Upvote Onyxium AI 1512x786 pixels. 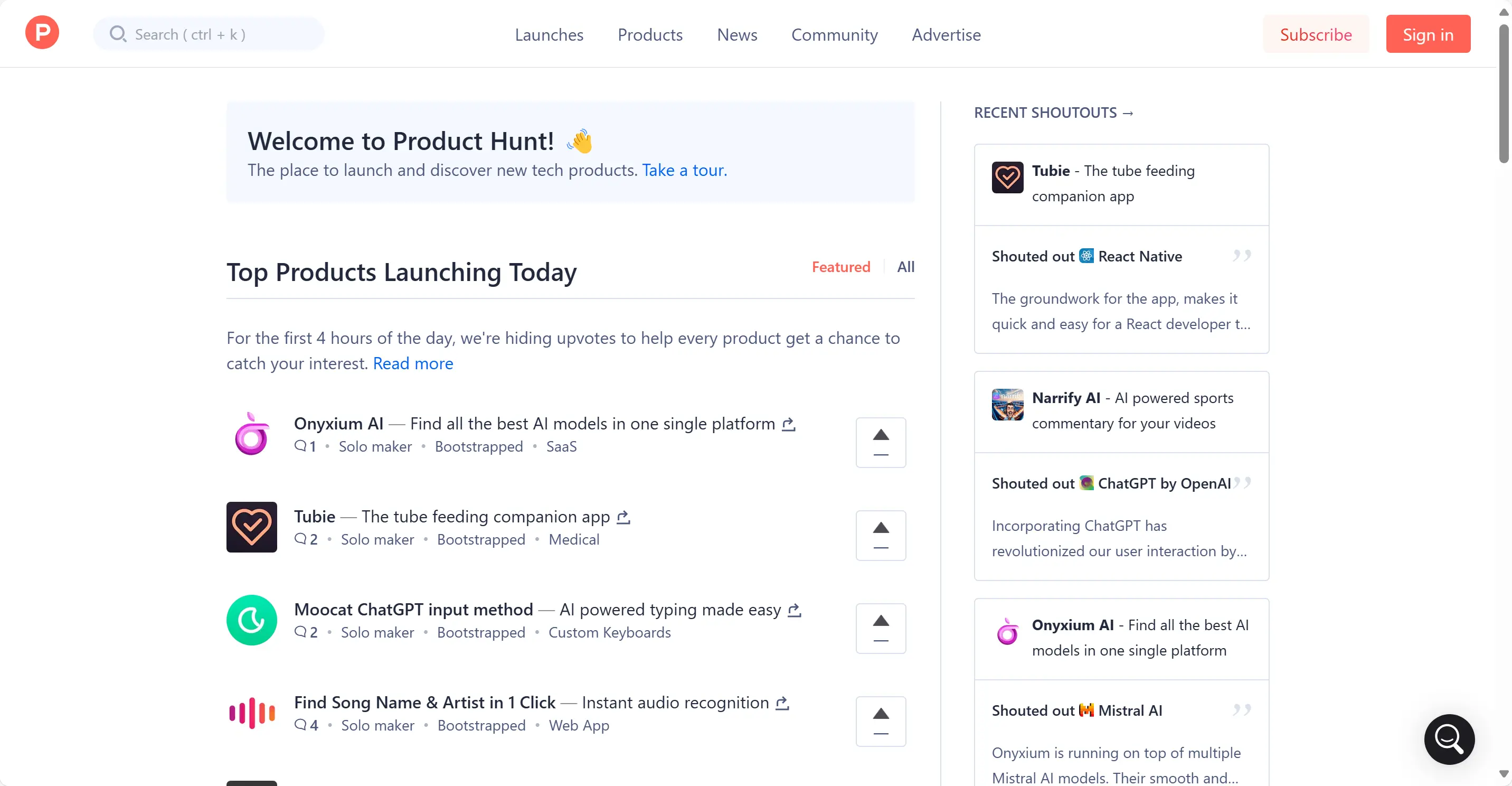pyautogui.click(x=881, y=443)
